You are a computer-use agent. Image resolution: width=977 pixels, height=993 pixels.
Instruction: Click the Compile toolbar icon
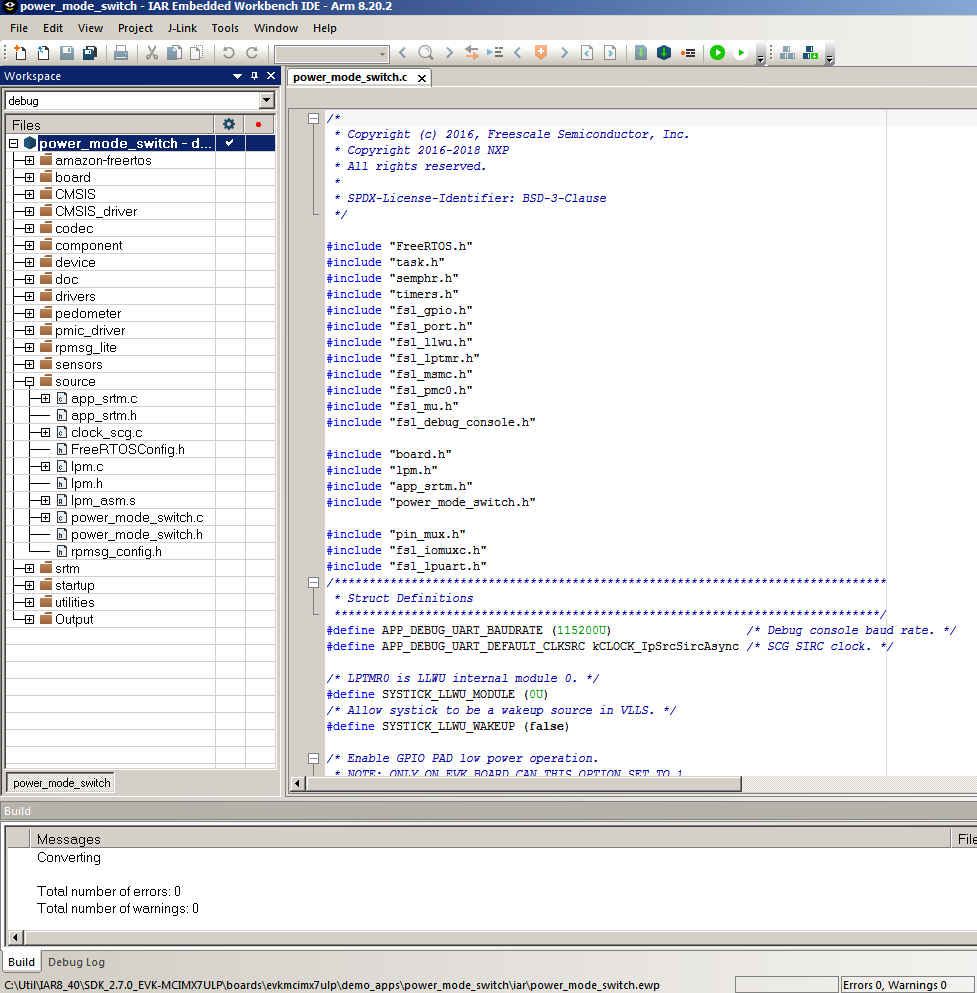click(x=641, y=53)
